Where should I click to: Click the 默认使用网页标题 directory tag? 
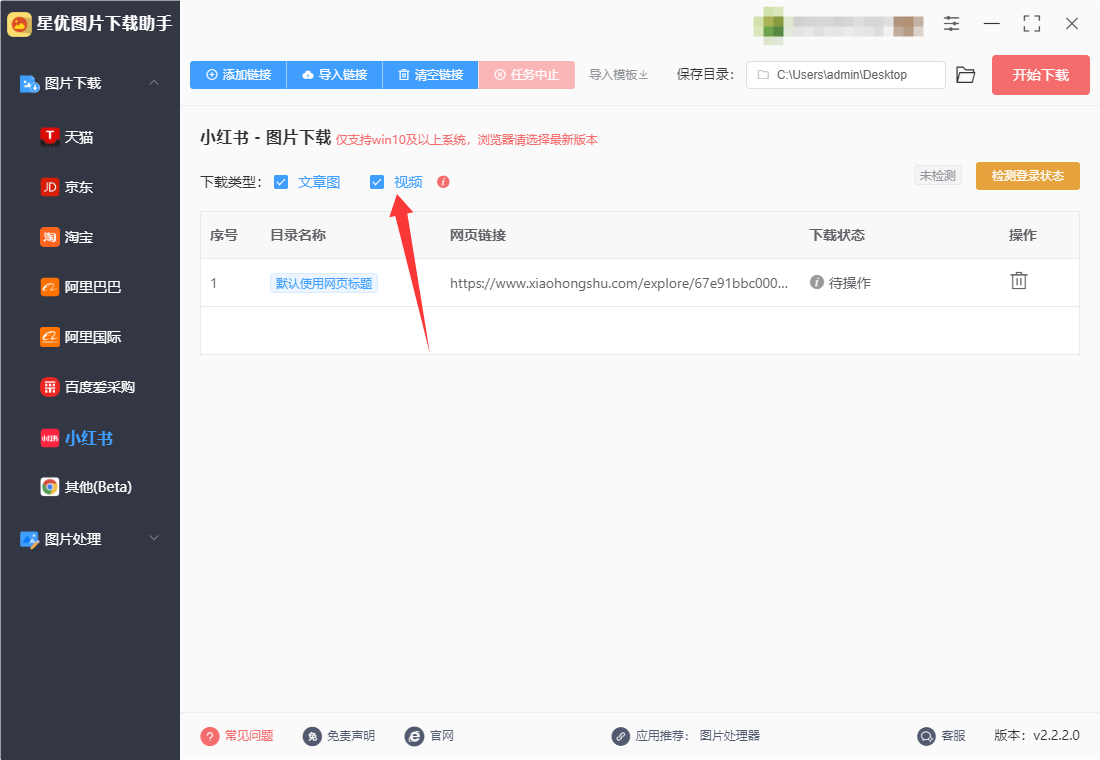pyautogui.click(x=324, y=284)
